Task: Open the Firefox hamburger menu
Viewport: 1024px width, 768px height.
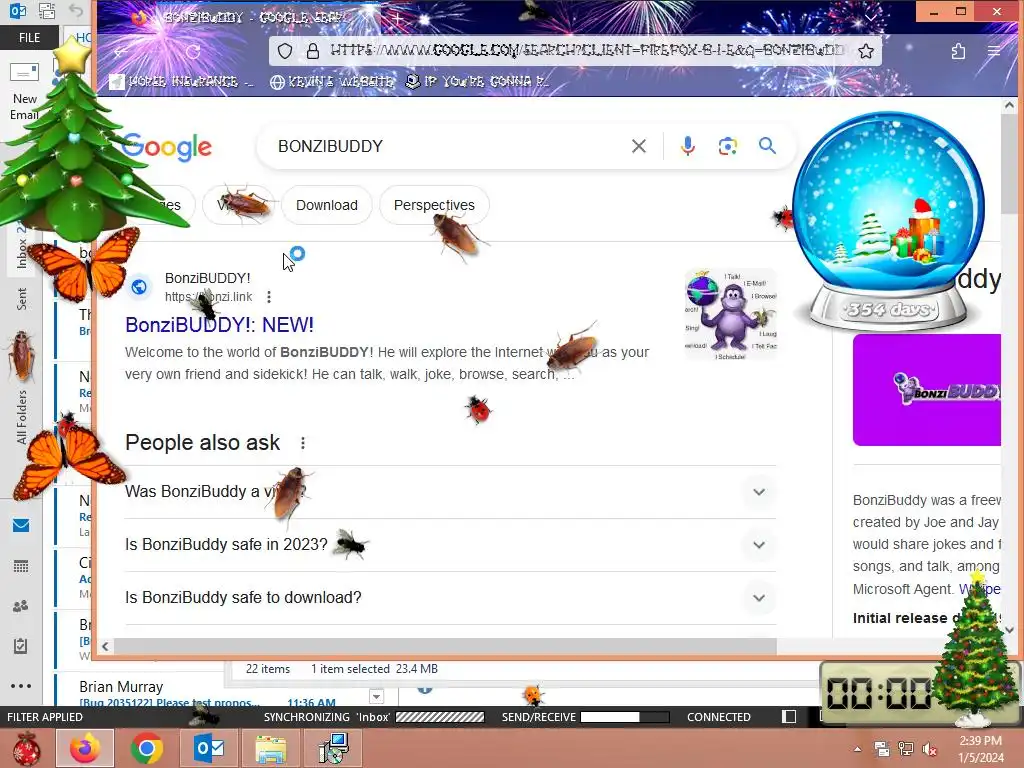Action: click(x=994, y=51)
